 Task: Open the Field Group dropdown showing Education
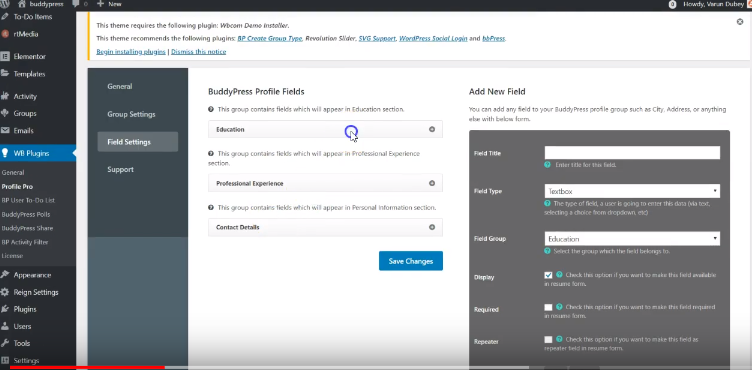click(x=632, y=239)
